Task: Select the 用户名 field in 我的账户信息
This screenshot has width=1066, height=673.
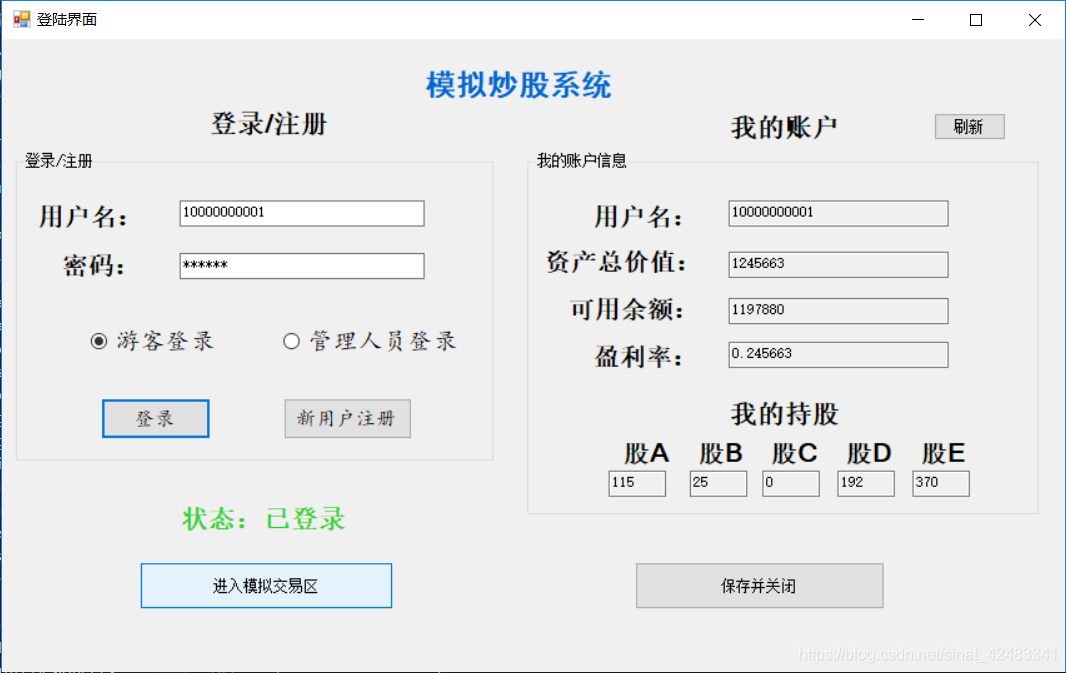Action: (x=837, y=213)
